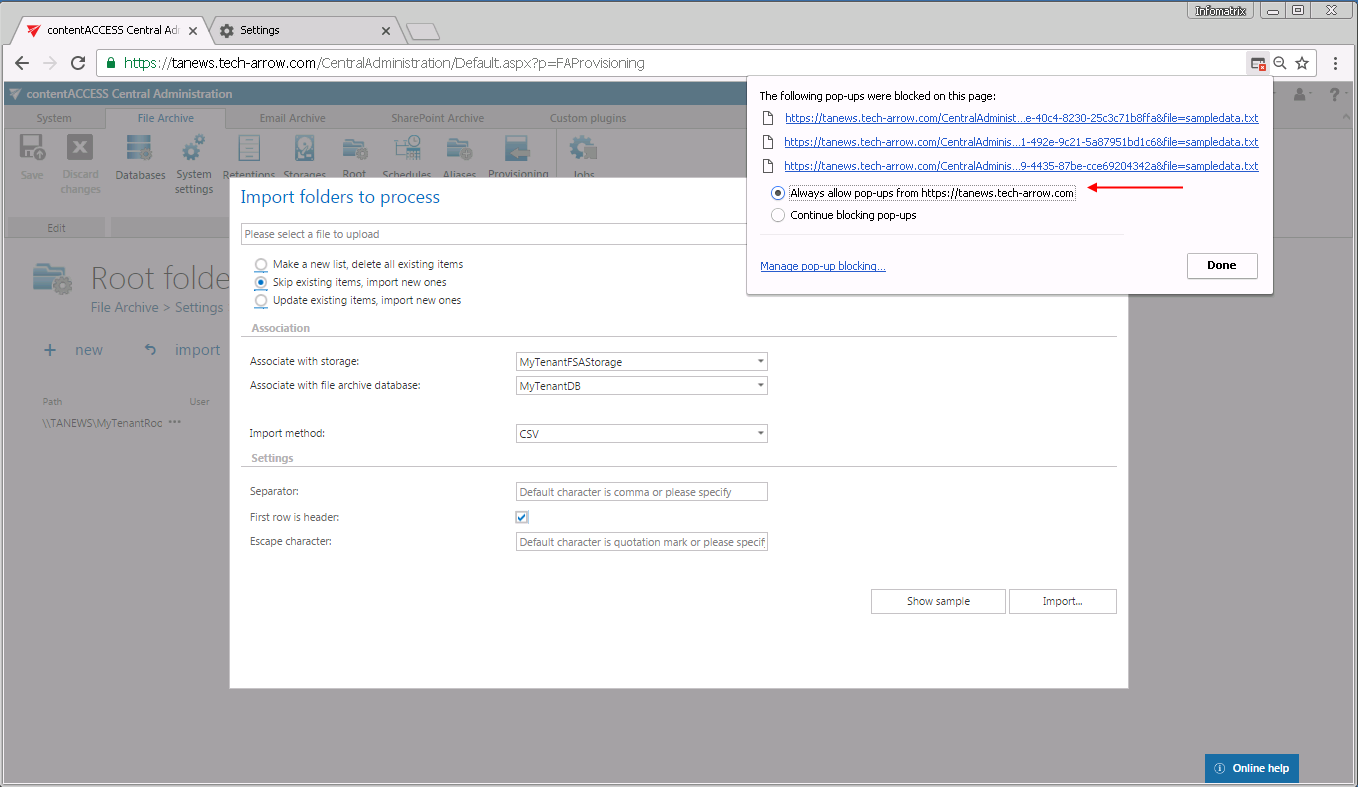The width and height of the screenshot is (1358, 787).
Task: Select Continue blocking pop-ups option
Action: (x=778, y=215)
